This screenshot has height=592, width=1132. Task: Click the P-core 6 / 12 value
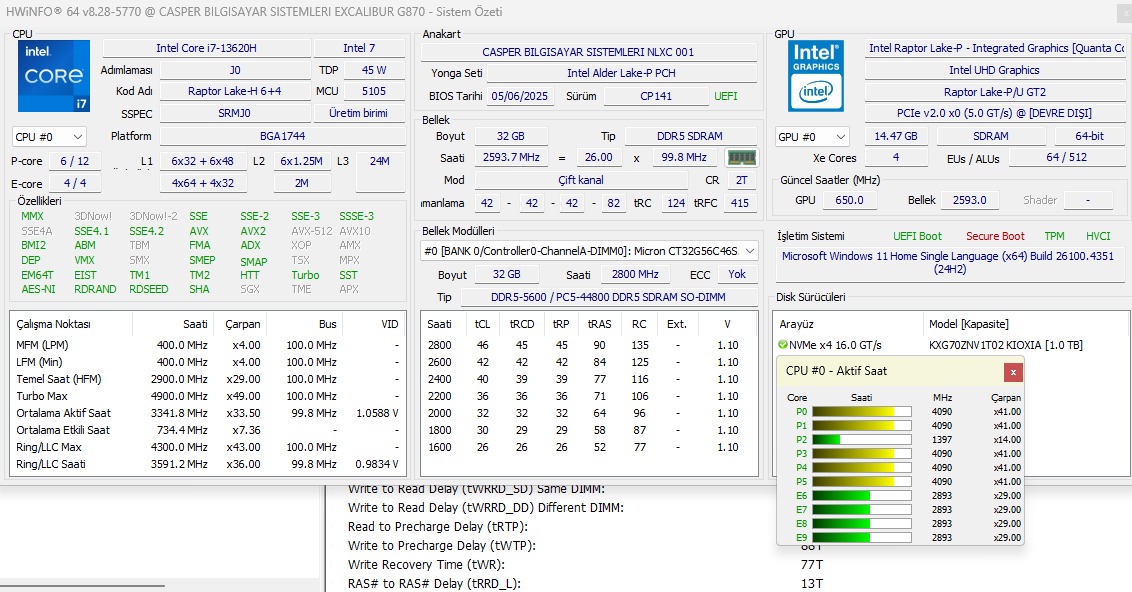pyautogui.click(x=74, y=162)
